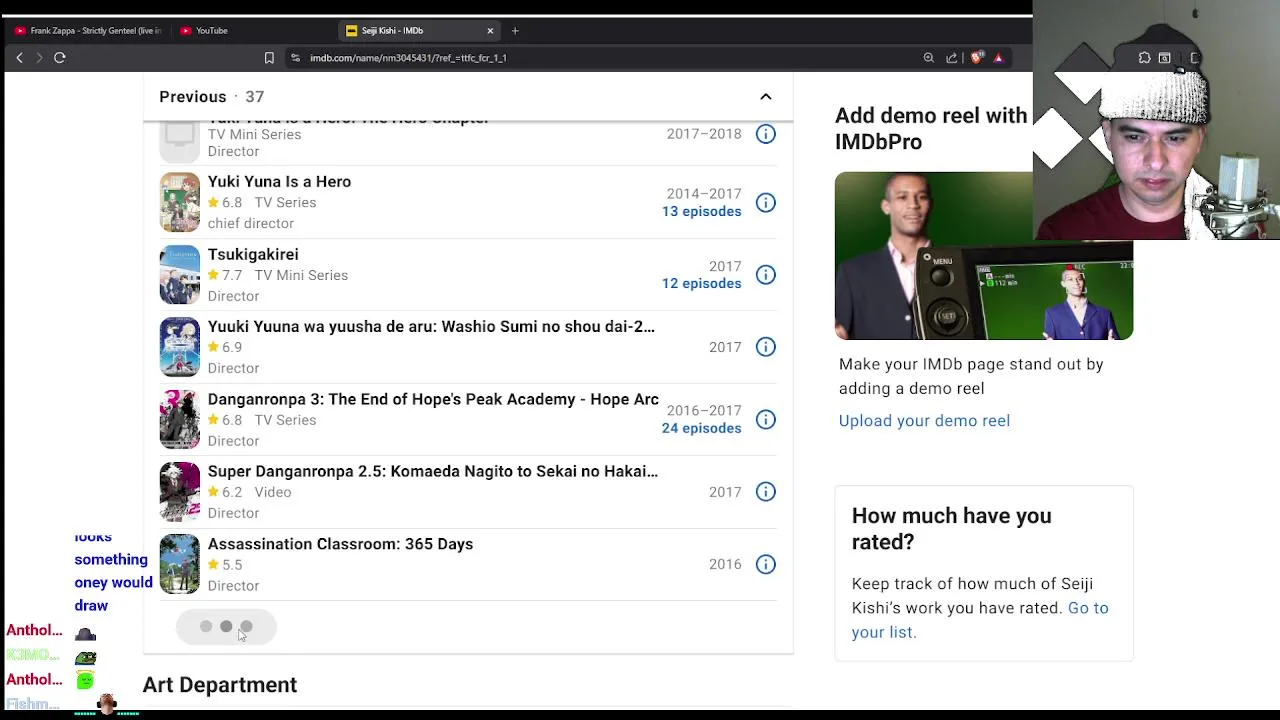Click the 5.5 rating of Assassination Classroom
This screenshot has width=1280, height=720.
(225, 565)
